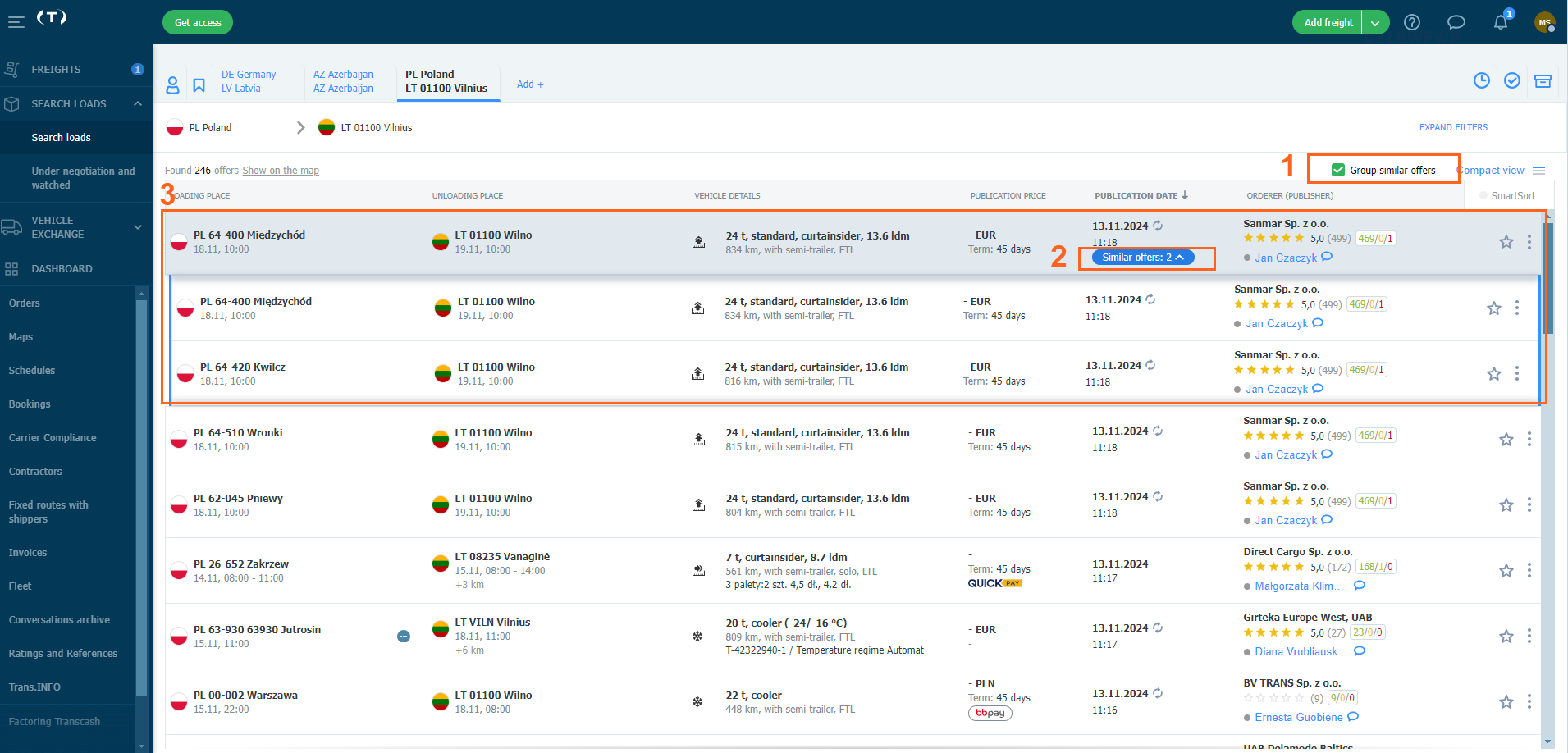
Task: Click the help question mark icon
Action: [1412, 22]
